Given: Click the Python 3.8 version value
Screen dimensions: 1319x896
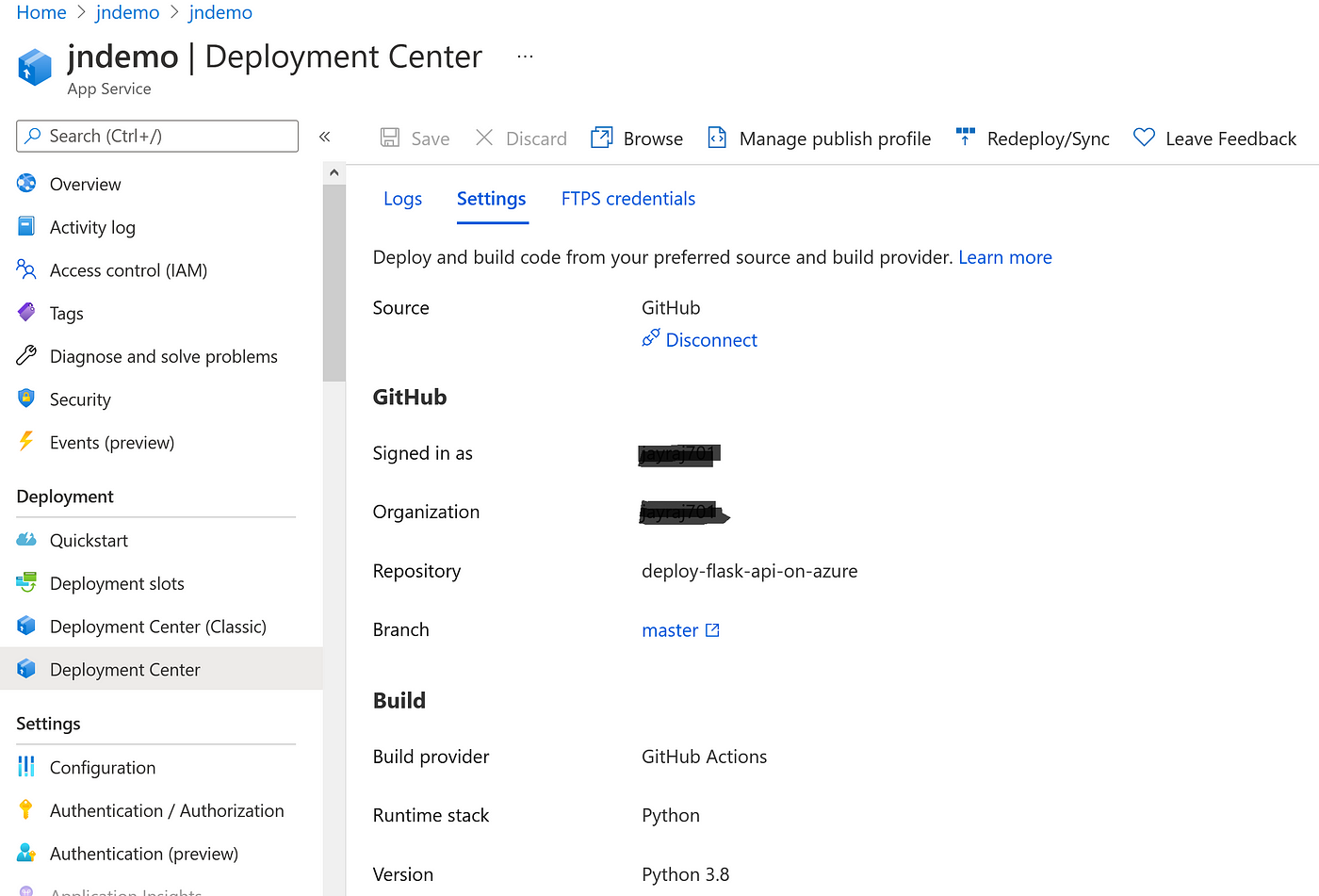Looking at the screenshot, I should (686, 874).
